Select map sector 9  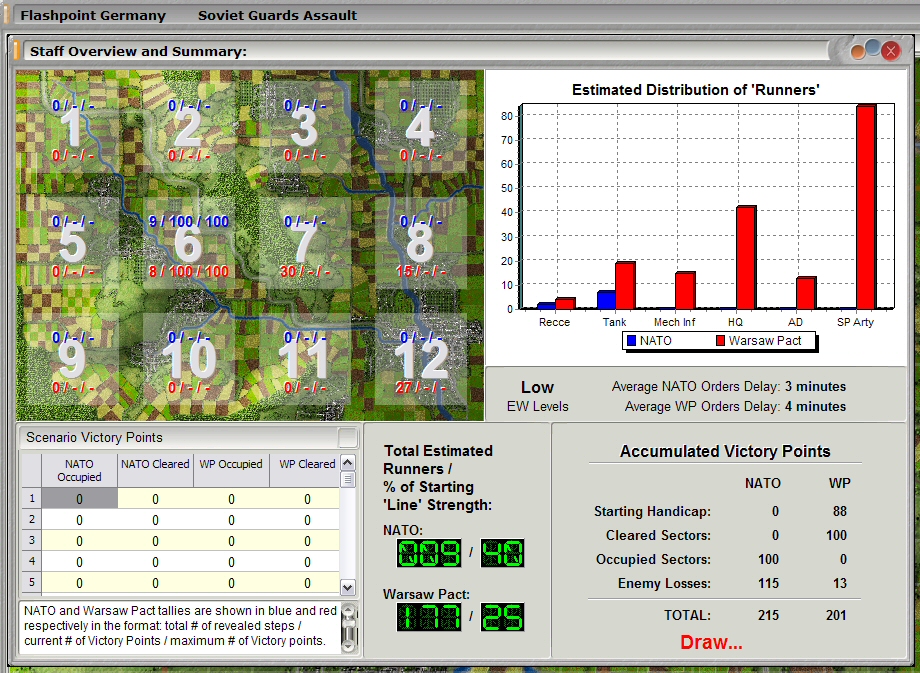(x=73, y=359)
